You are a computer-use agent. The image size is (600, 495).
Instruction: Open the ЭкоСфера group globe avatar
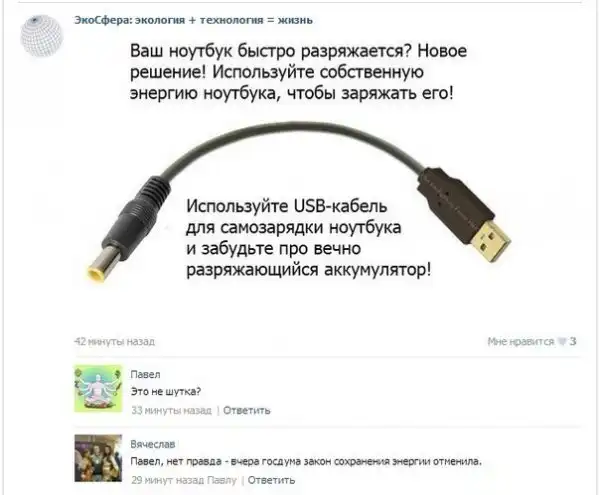42,36
